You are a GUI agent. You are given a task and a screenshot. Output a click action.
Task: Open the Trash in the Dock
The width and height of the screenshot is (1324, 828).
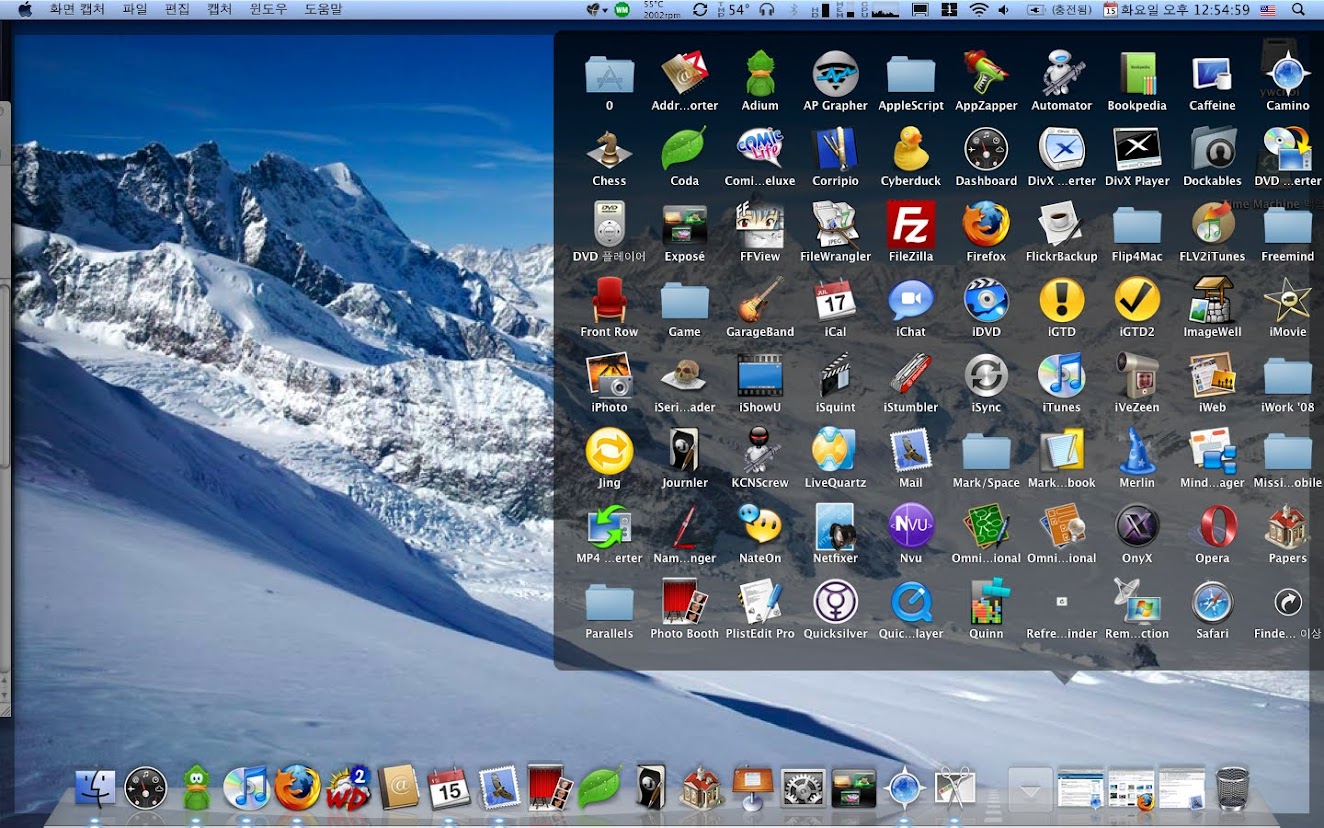(1233, 788)
